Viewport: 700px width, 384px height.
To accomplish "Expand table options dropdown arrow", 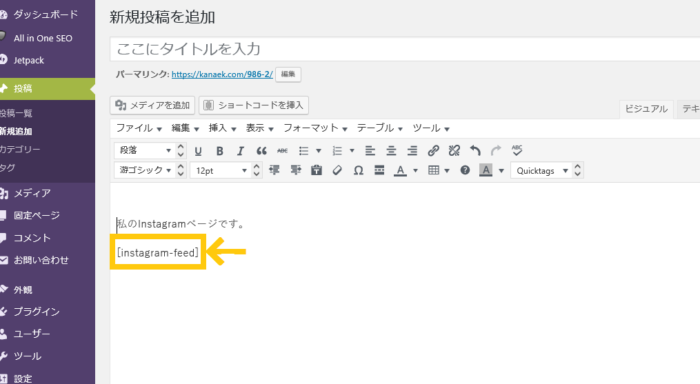I will (x=447, y=171).
